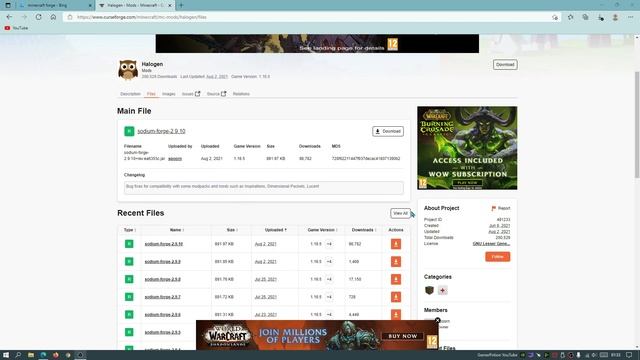
Task: Open sodium-forge-2.9.9 file link
Action: [162, 262]
